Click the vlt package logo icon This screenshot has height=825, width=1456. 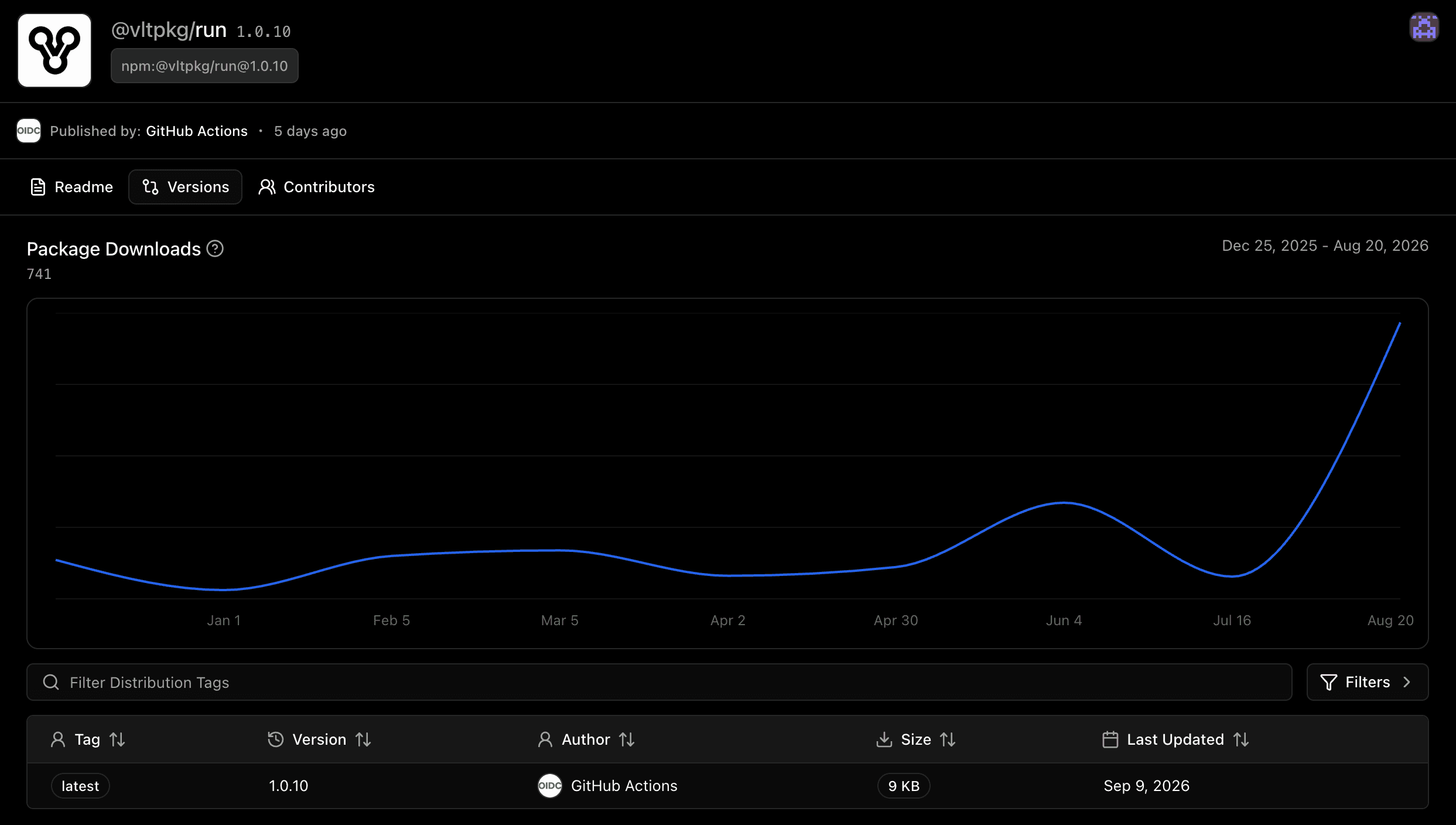coord(54,50)
